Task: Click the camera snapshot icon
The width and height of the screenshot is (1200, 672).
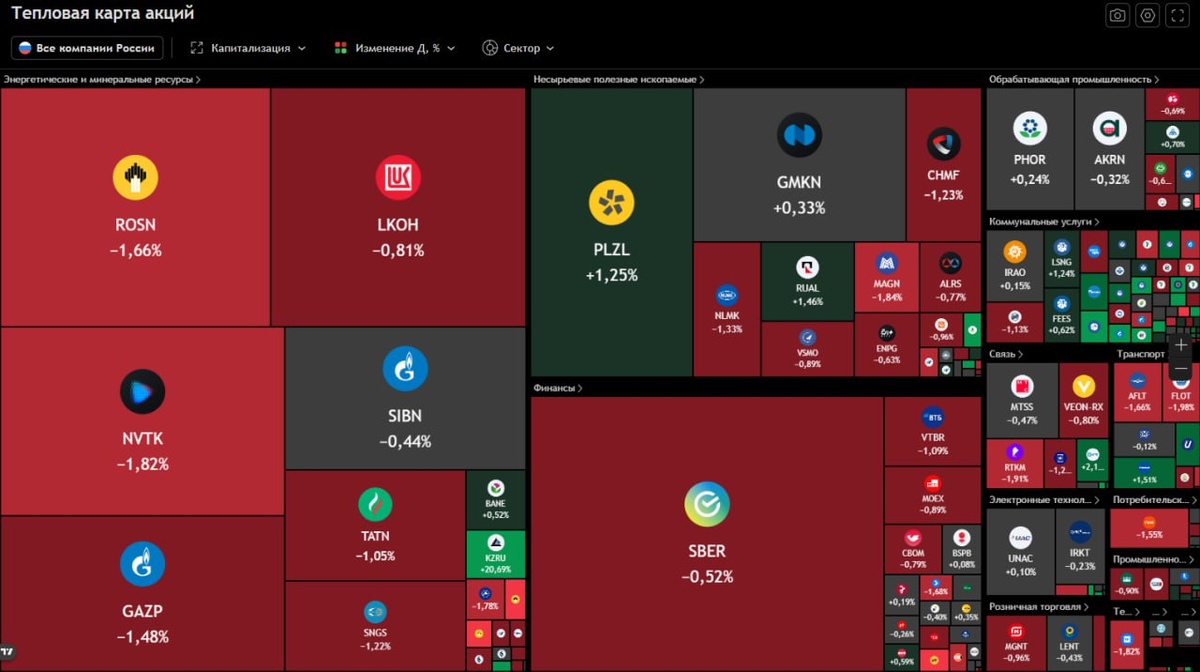Action: click(1117, 15)
